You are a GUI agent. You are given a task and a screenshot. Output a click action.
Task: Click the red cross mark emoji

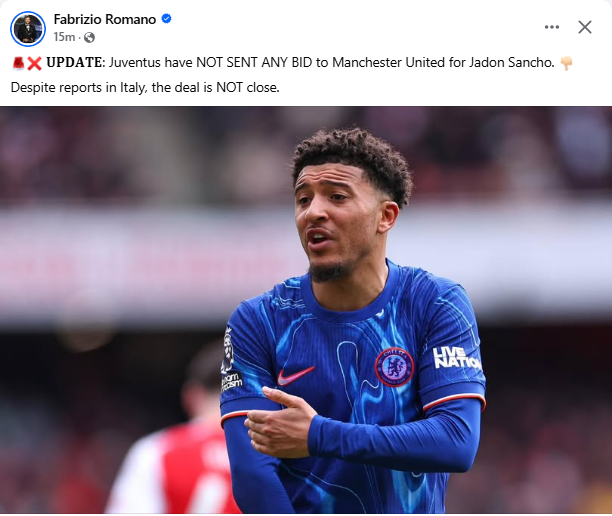[34, 63]
